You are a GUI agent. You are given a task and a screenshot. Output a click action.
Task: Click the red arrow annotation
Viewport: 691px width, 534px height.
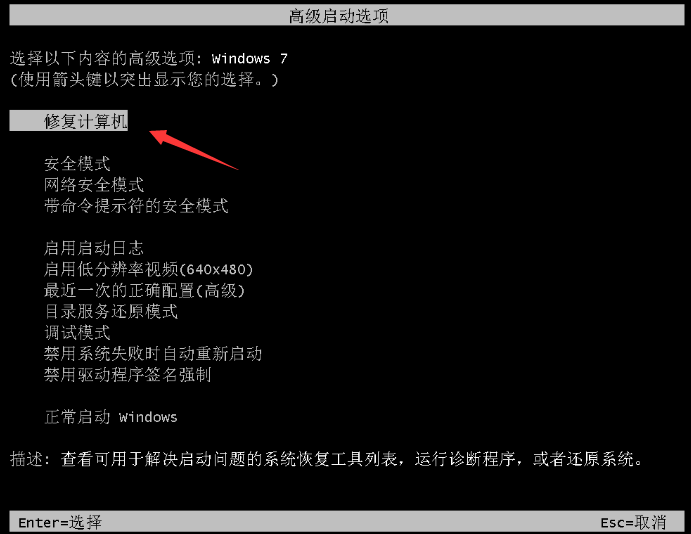pos(194,150)
